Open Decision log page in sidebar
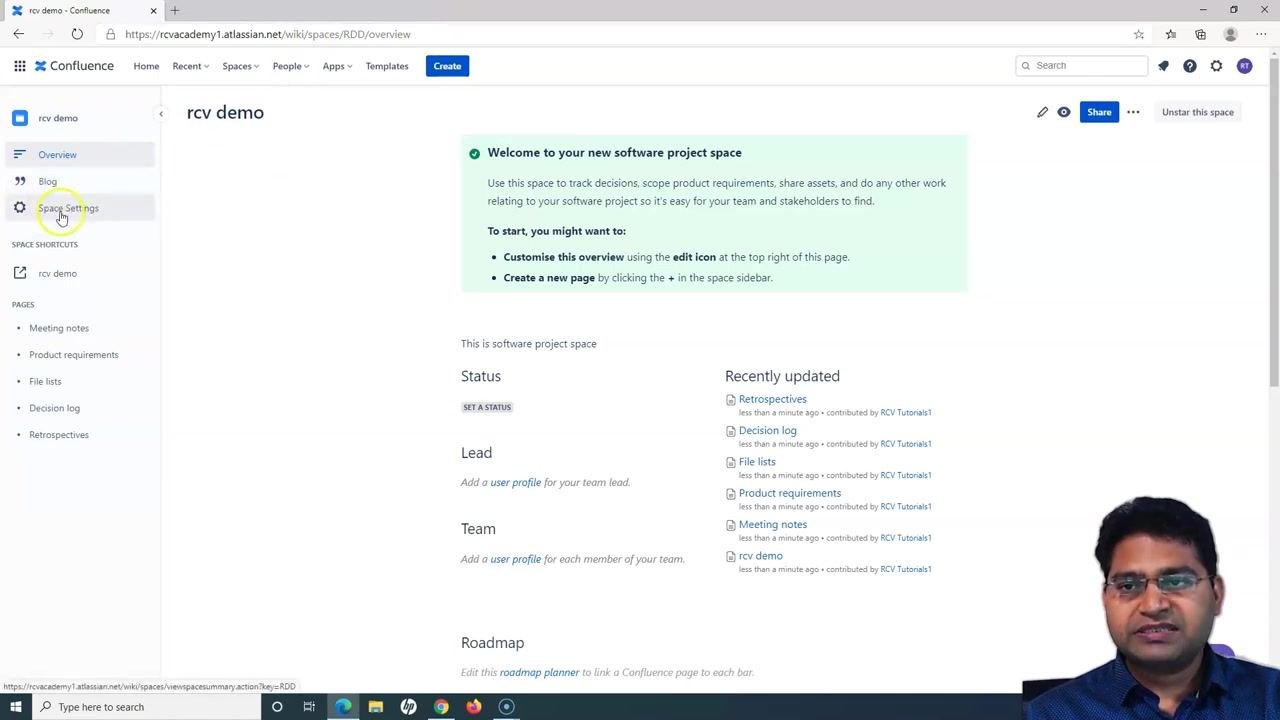 pos(54,408)
